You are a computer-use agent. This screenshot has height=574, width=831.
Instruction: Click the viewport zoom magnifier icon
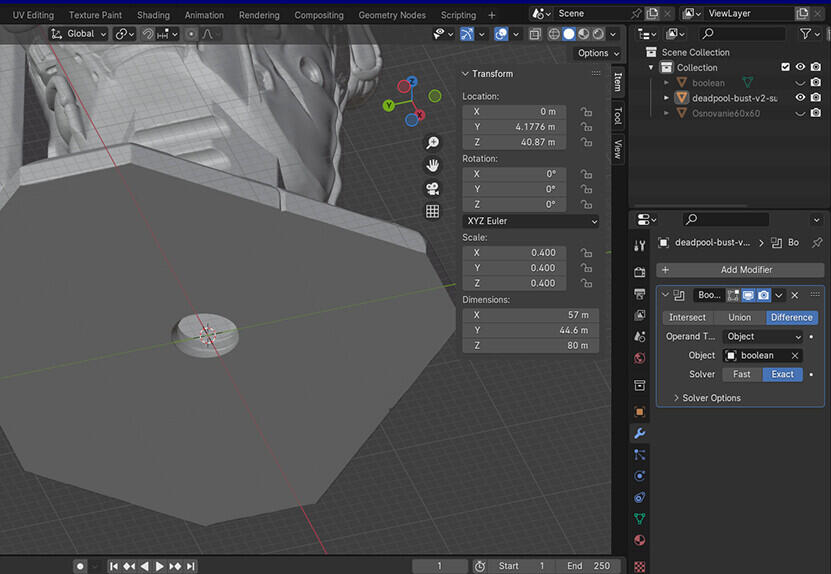(432, 142)
